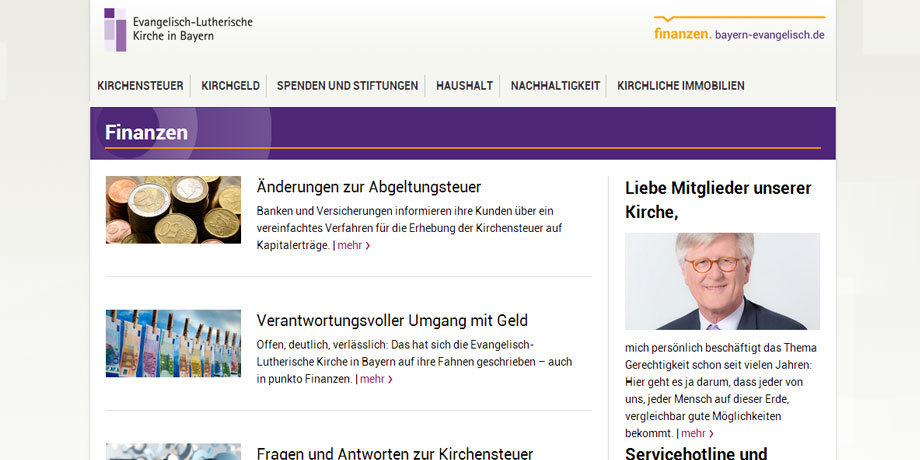Select Nachhaltigkeit in the navigation bar
Image resolution: width=920 pixels, height=460 pixels.
(x=555, y=86)
